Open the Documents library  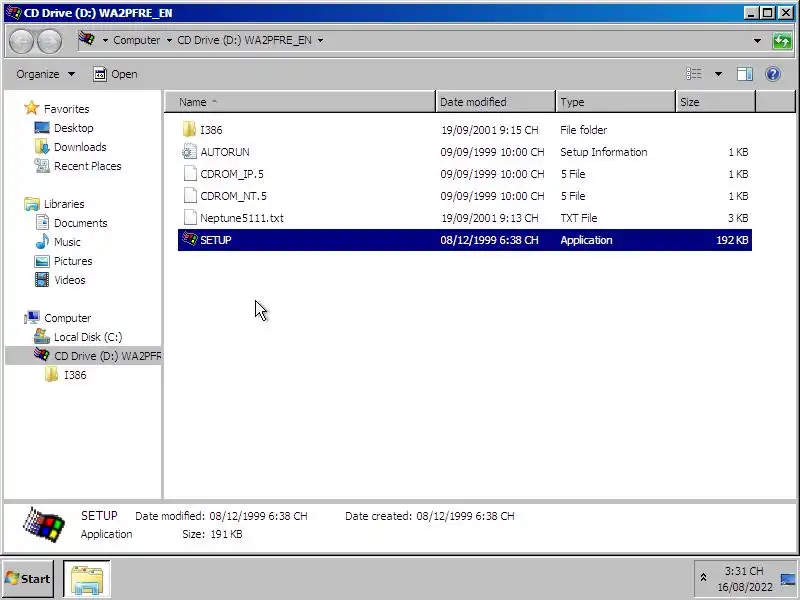(71, 223)
